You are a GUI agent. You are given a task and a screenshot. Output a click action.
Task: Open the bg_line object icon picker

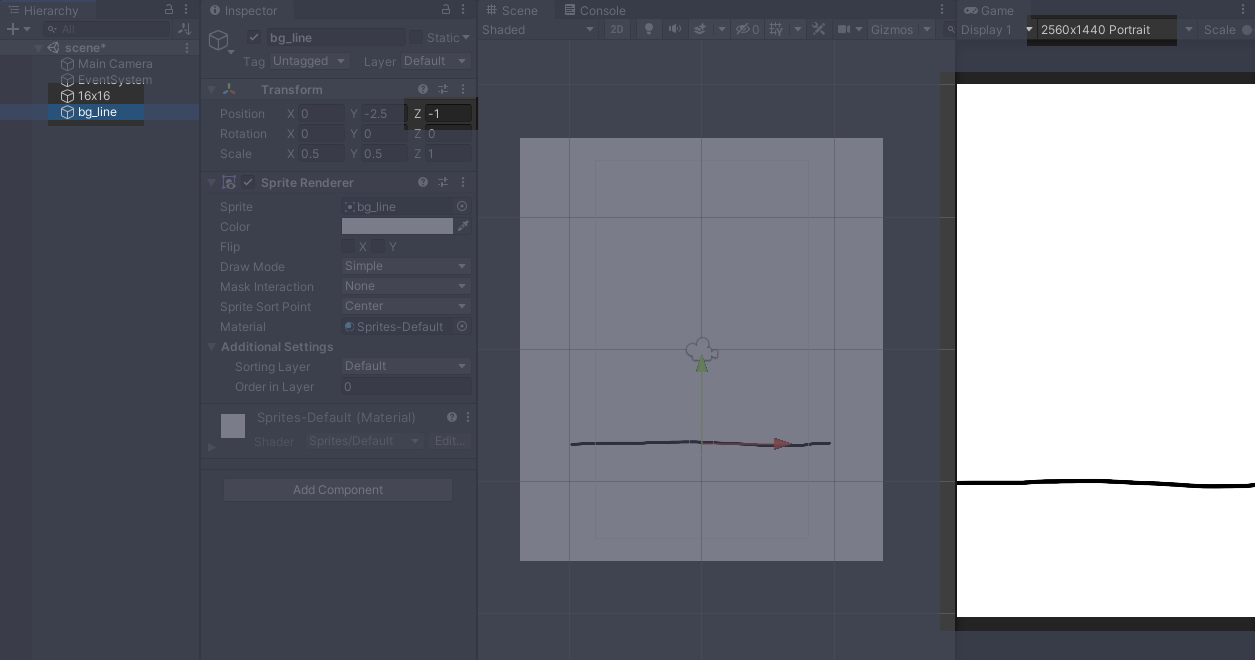221,42
